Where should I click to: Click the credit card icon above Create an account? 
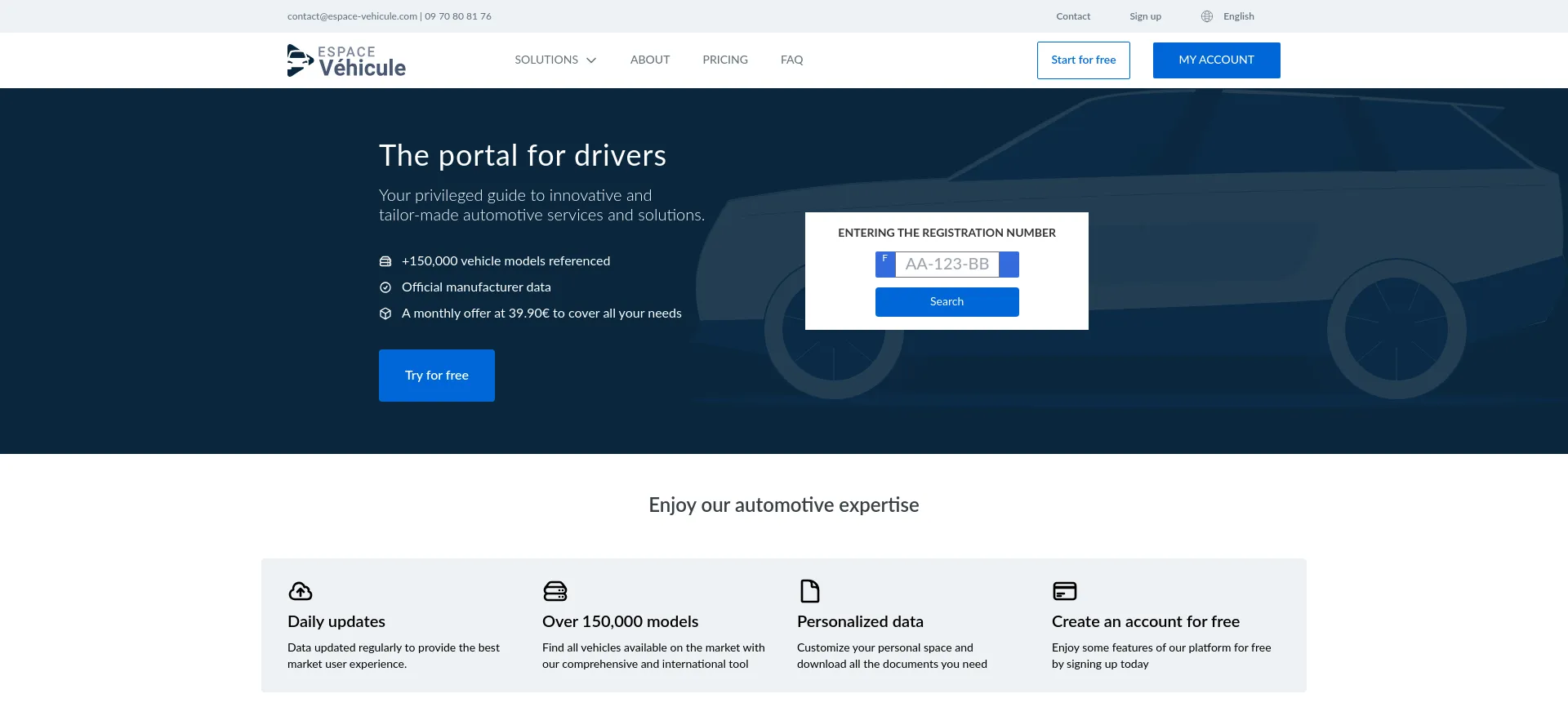(x=1064, y=590)
